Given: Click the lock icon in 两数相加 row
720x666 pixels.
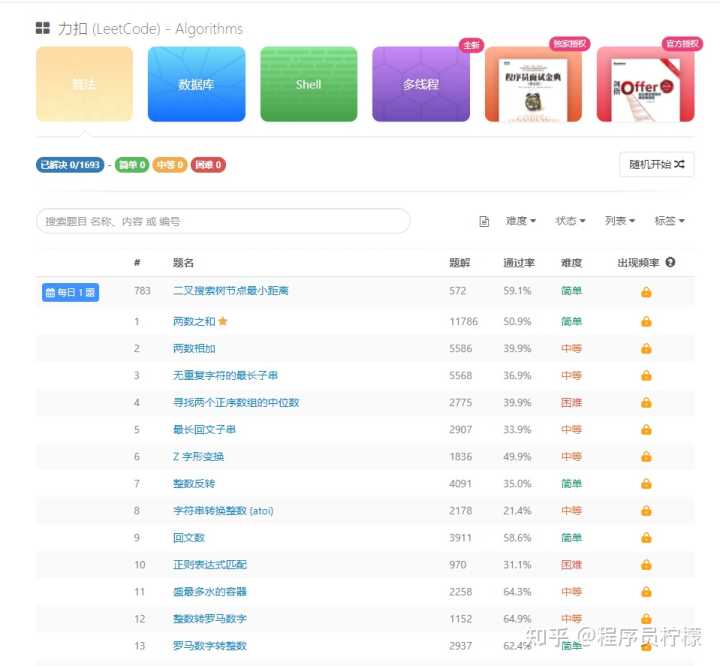Looking at the screenshot, I should [x=646, y=348].
